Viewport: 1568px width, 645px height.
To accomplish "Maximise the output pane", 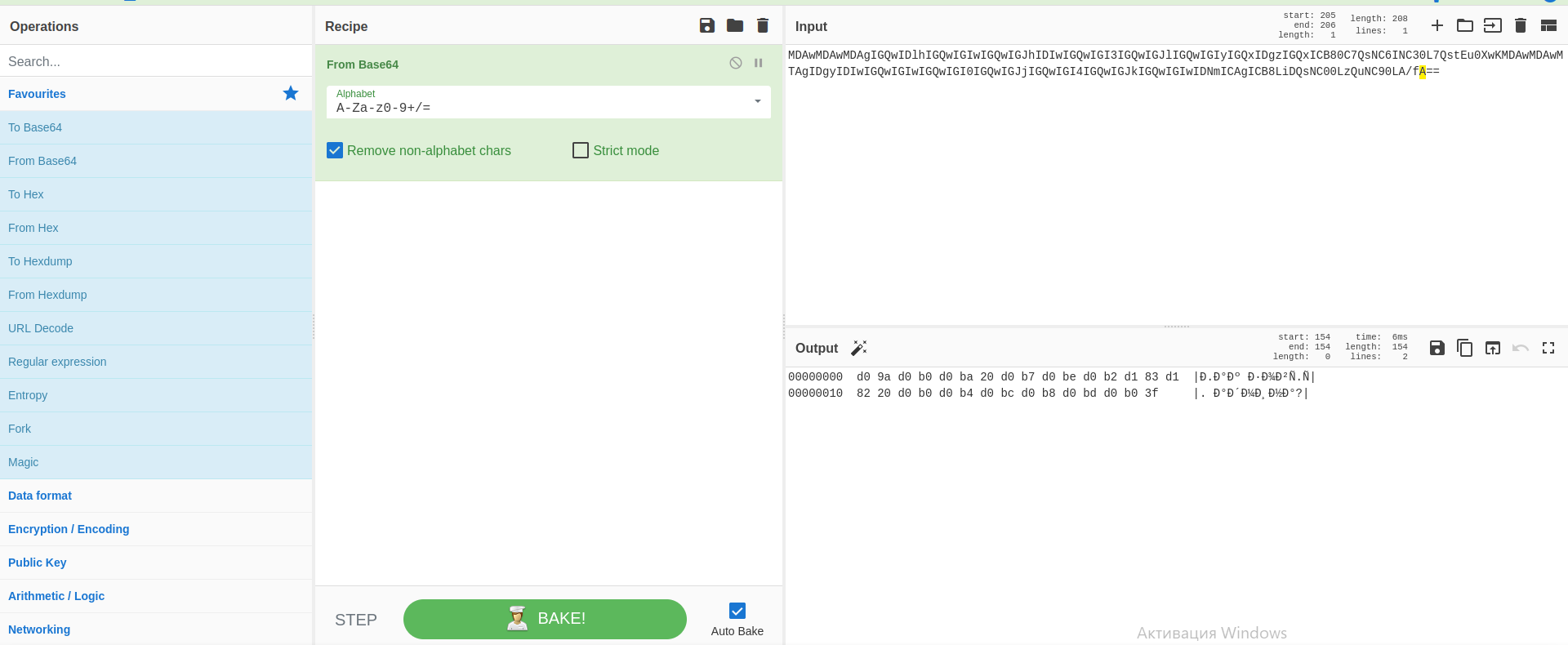I will point(1548,348).
